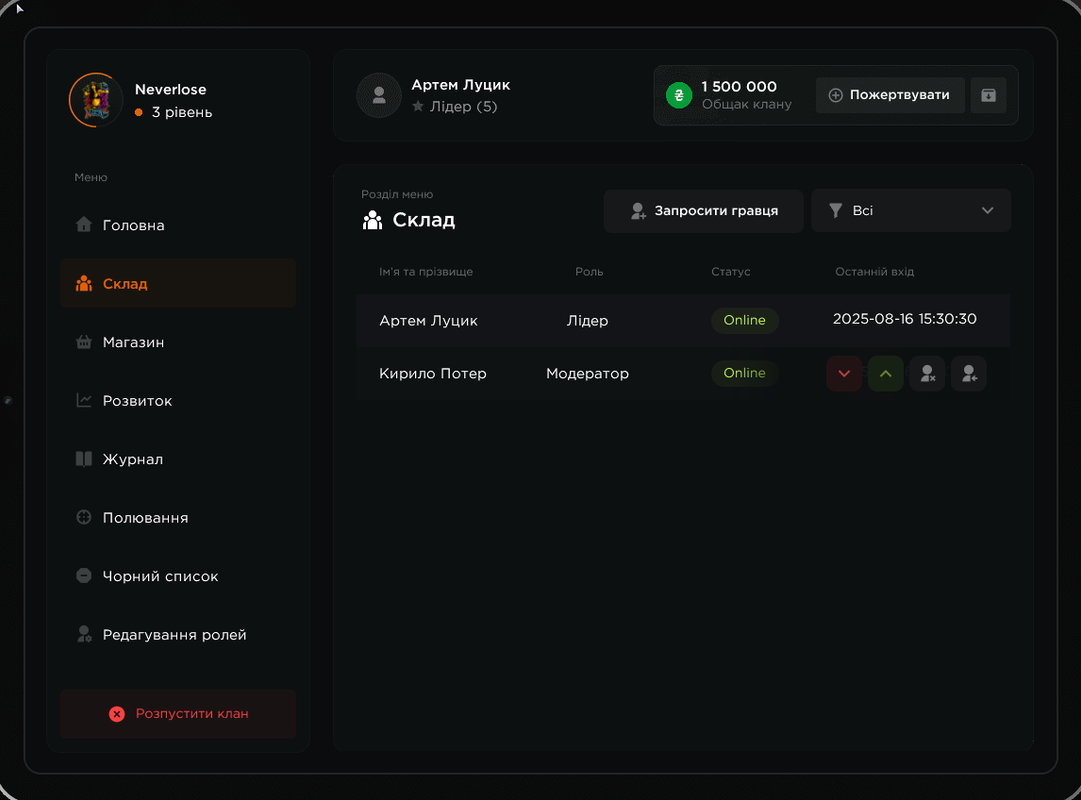
Task: Open the clan treasury withdraw icon
Action: point(989,95)
